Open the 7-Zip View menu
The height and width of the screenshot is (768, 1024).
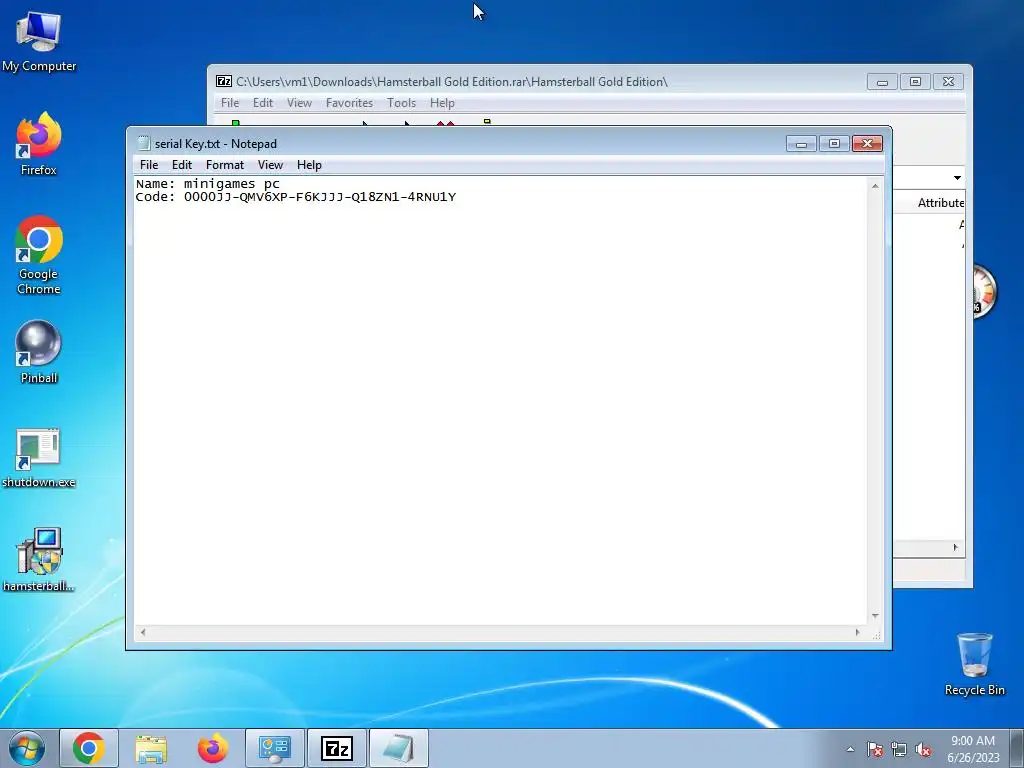click(x=299, y=103)
